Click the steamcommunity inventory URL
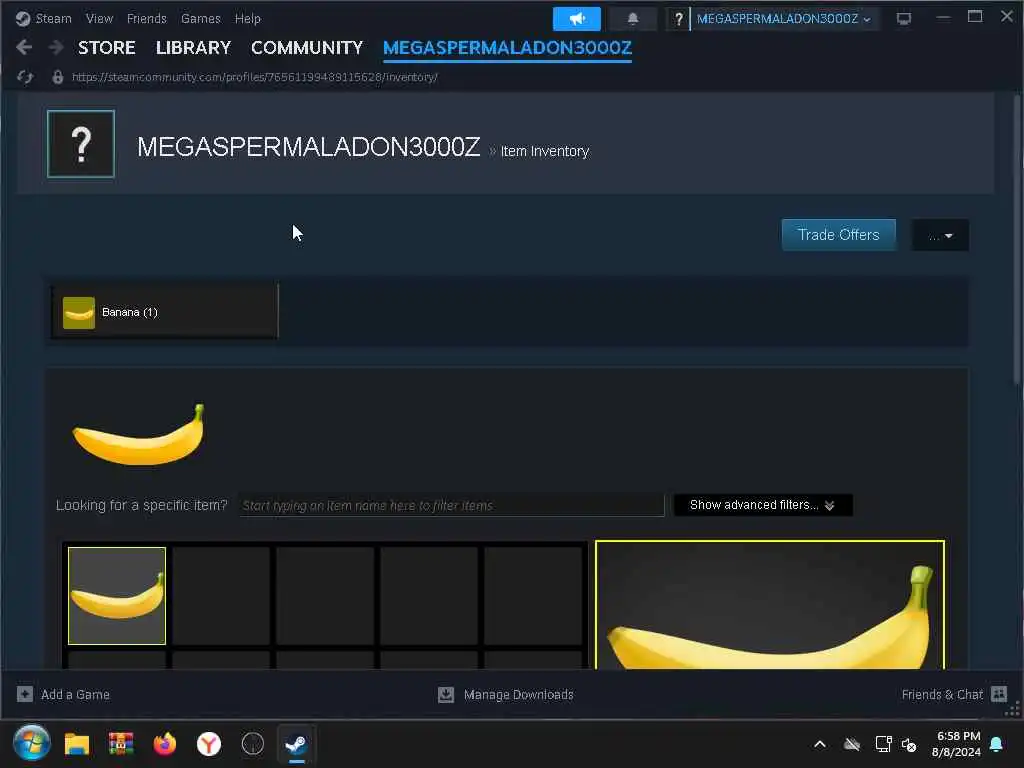The image size is (1024, 768). pyautogui.click(x=255, y=77)
